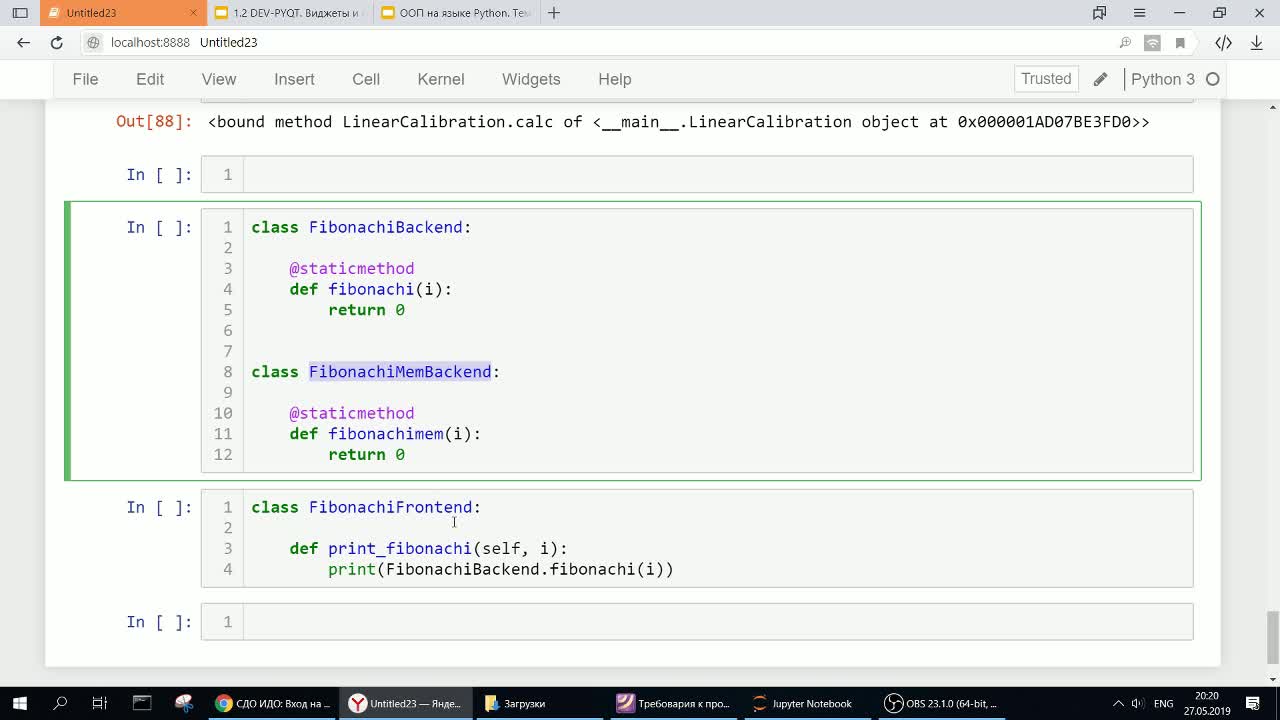1280x720 pixels.
Task: Click the def fibonachimem(i) line
Action: pyautogui.click(x=385, y=434)
